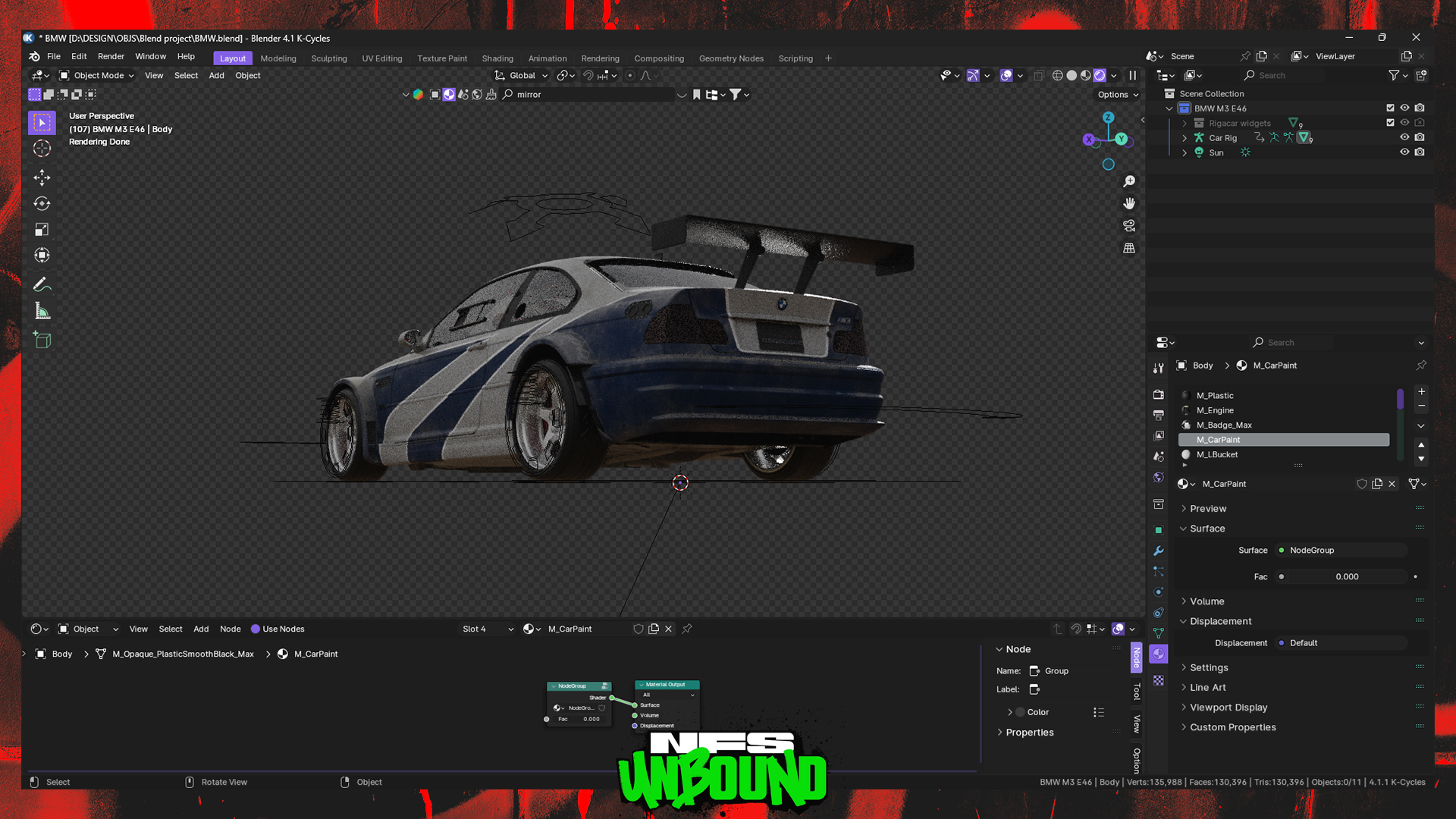Add a new material slot with plus
1456x819 pixels.
[x=1422, y=392]
